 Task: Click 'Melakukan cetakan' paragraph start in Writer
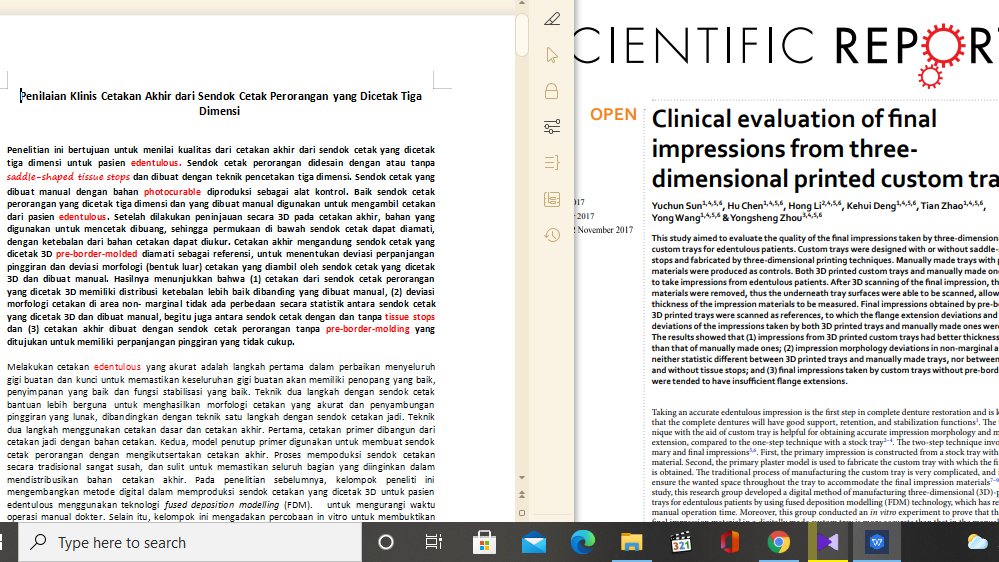coord(48,367)
